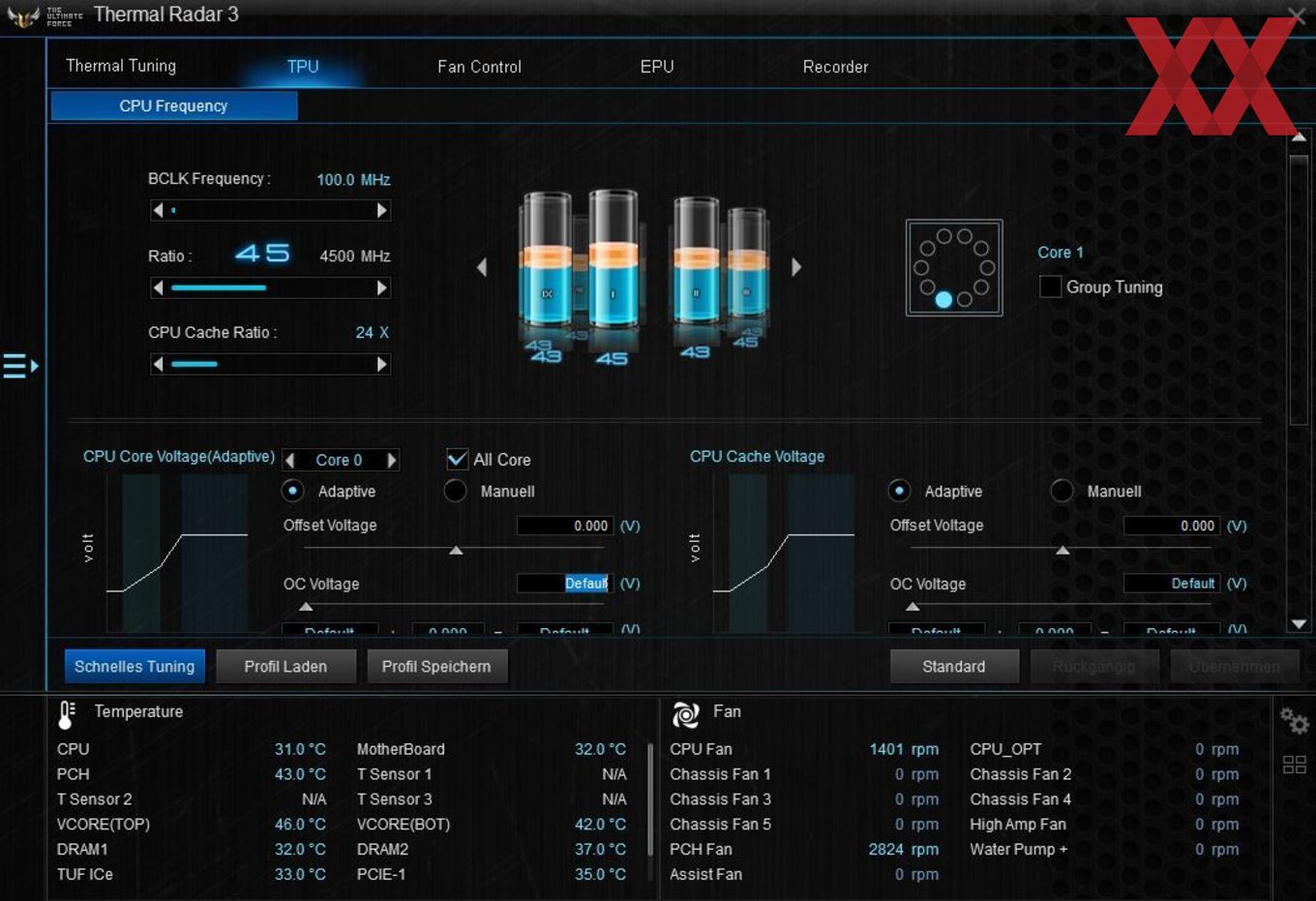Click the CPU Cache Offset Voltage field

point(1171,526)
